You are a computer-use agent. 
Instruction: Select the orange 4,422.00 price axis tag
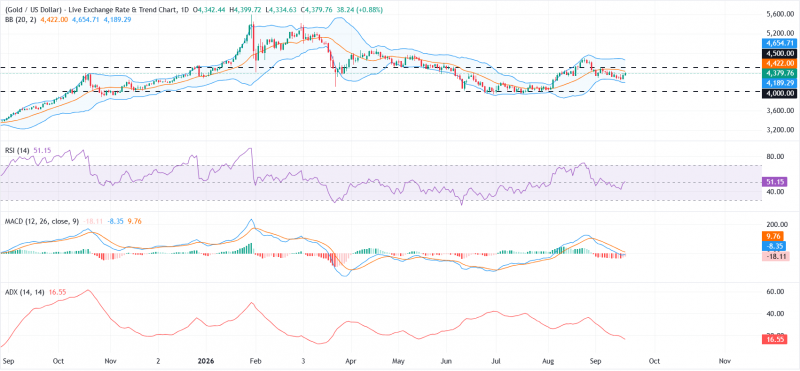click(x=779, y=63)
